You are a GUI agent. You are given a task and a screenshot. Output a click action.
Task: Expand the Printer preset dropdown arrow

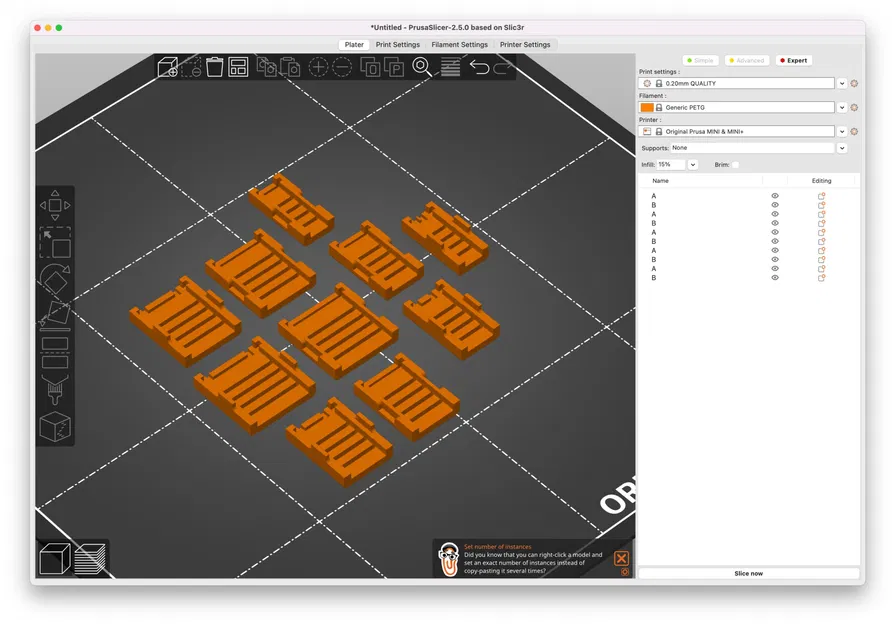(842, 131)
